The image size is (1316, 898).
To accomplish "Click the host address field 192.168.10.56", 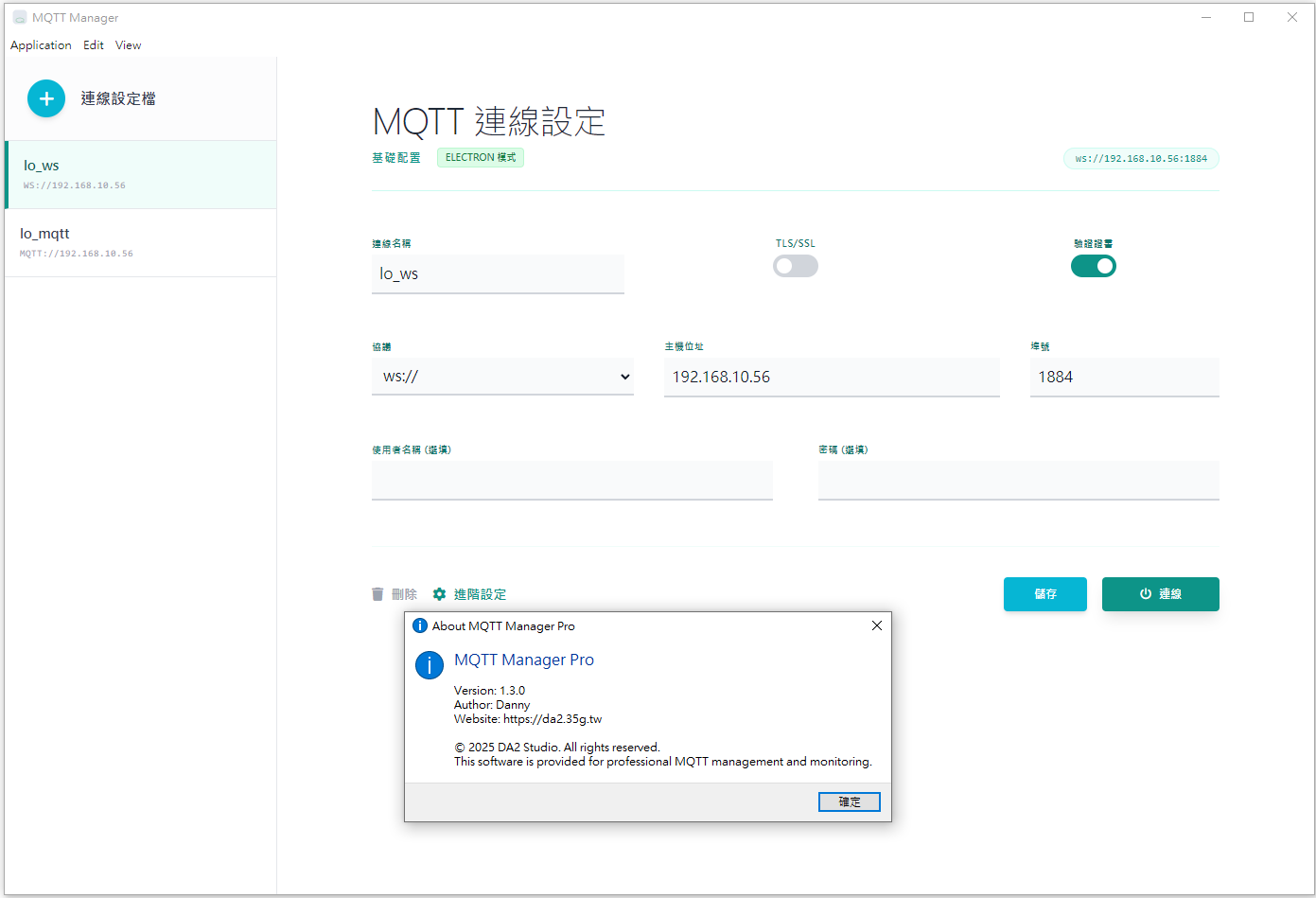I will pyautogui.click(x=831, y=377).
